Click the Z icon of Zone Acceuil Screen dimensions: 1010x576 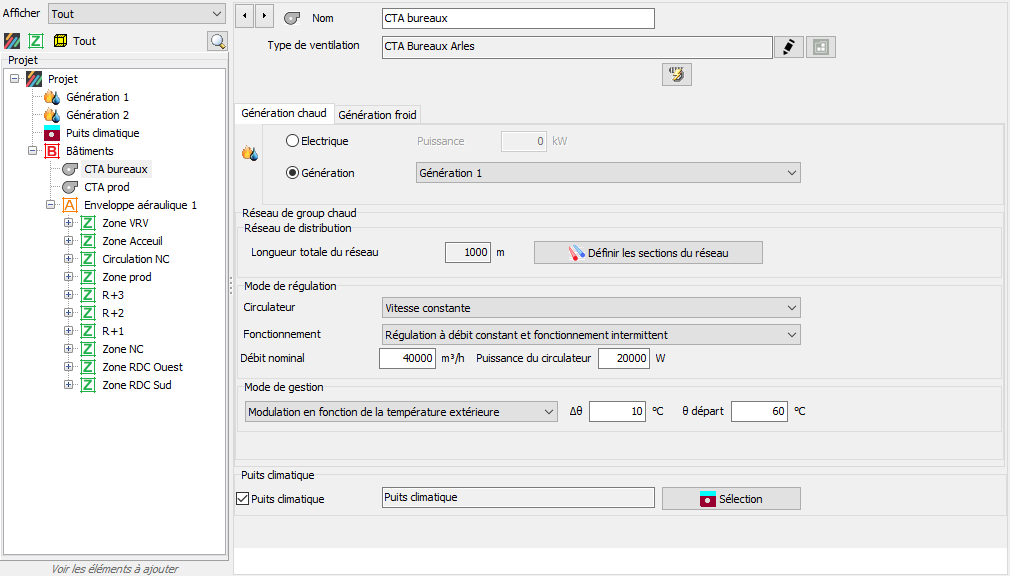coord(88,242)
